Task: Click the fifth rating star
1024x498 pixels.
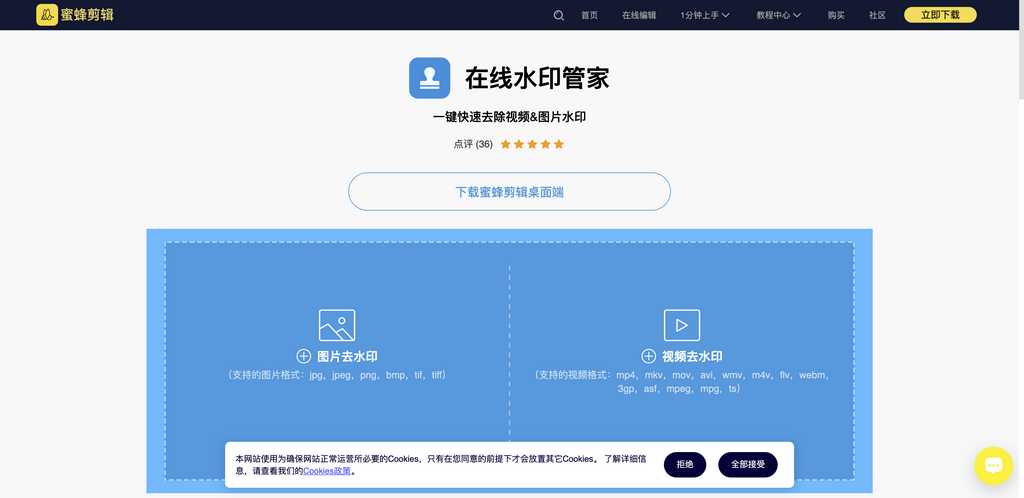Action: click(559, 144)
